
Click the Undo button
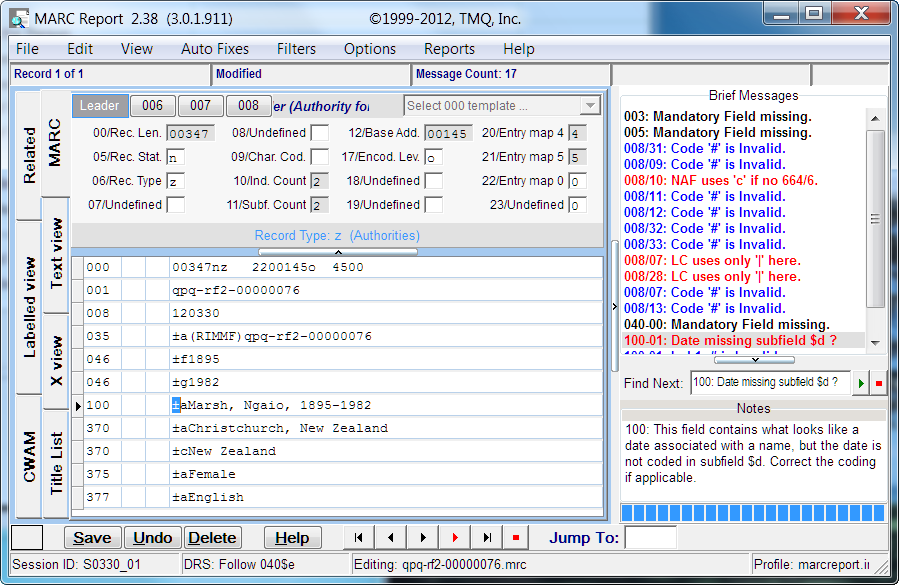click(x=153, y=538)
